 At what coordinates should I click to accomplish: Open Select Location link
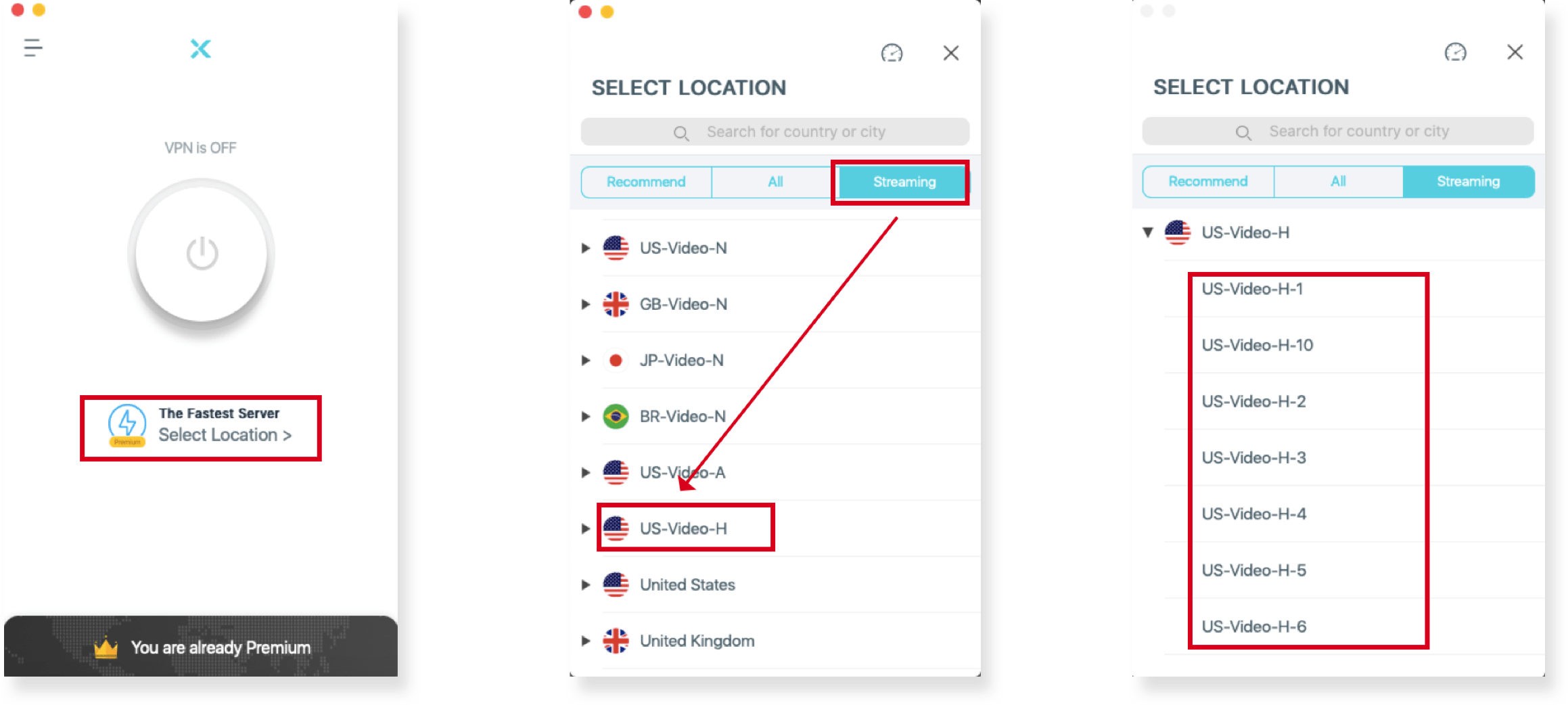tap(225, 435)
